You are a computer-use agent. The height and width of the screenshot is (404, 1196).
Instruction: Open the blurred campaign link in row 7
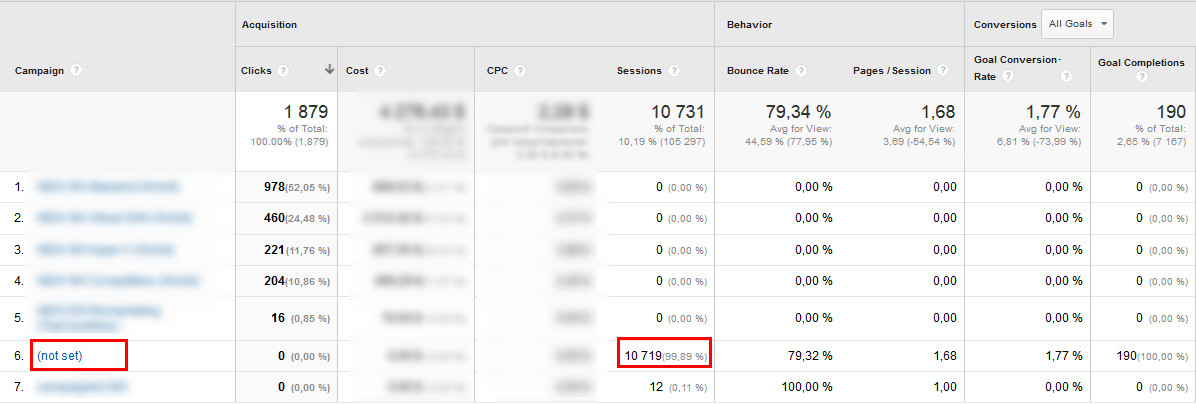pos(81,386)
